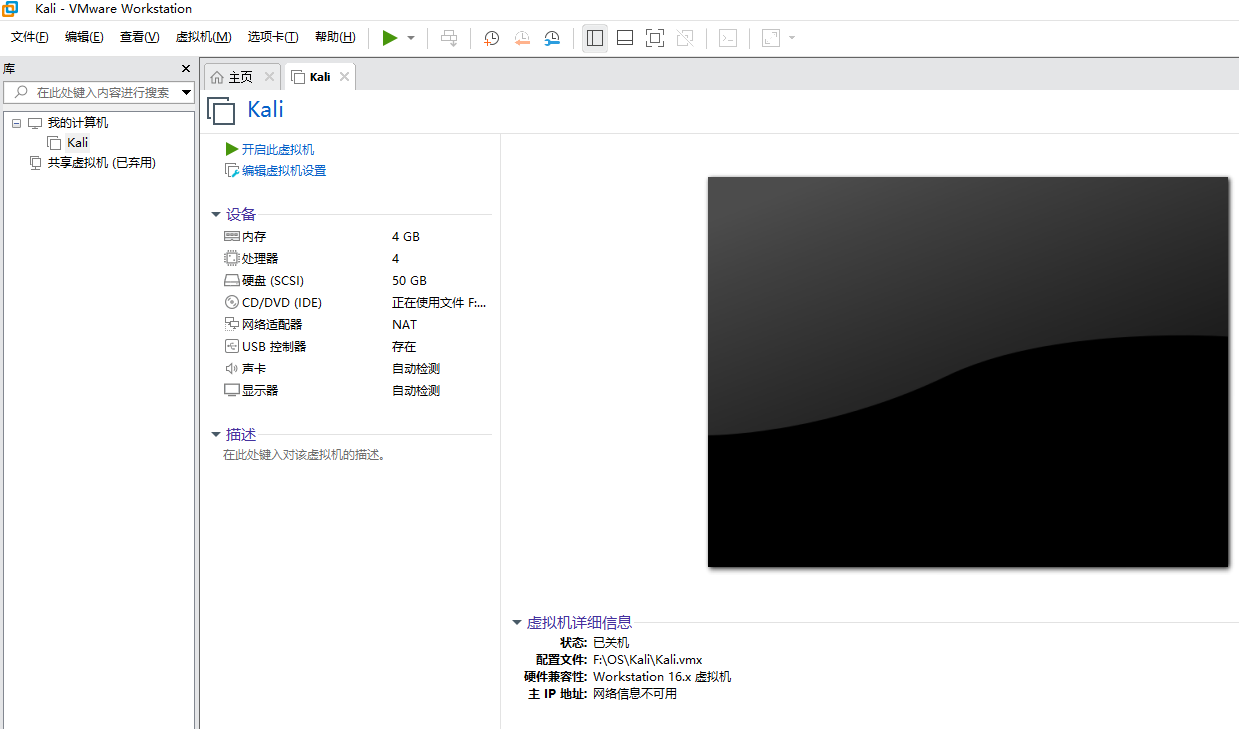The image size is (1239, 729).
Task: Click the CD/DVD (IDE) disc icon
Action: (232, 302)
